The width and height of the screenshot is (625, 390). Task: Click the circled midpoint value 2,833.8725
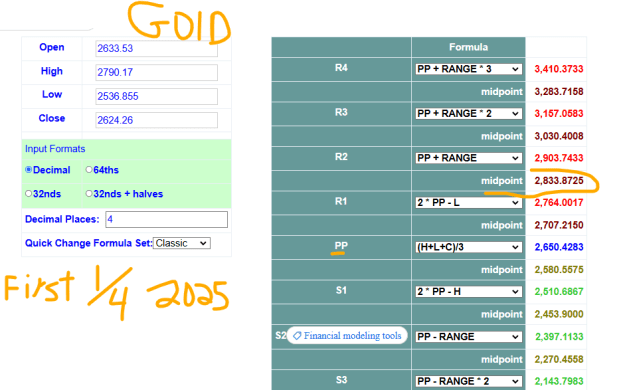pyautogui.click(x=559, y=181)
